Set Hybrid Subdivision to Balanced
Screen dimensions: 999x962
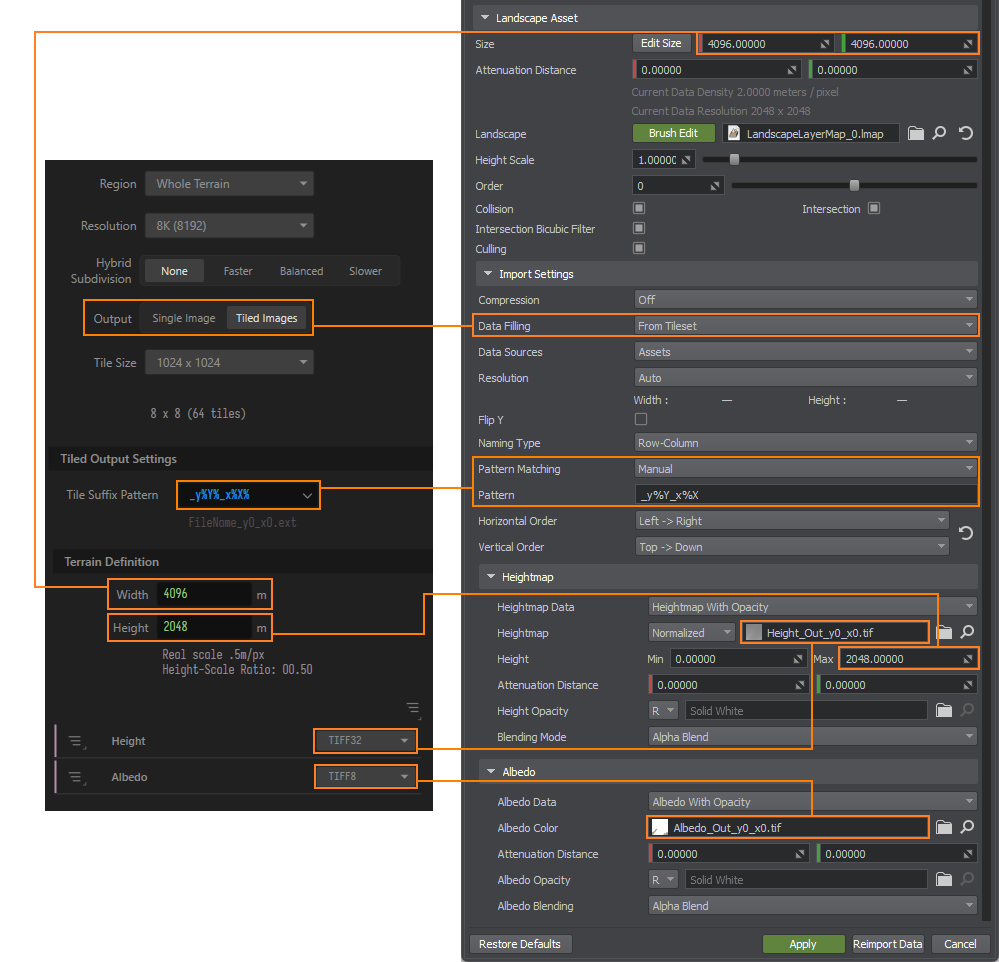click(301, 271)
